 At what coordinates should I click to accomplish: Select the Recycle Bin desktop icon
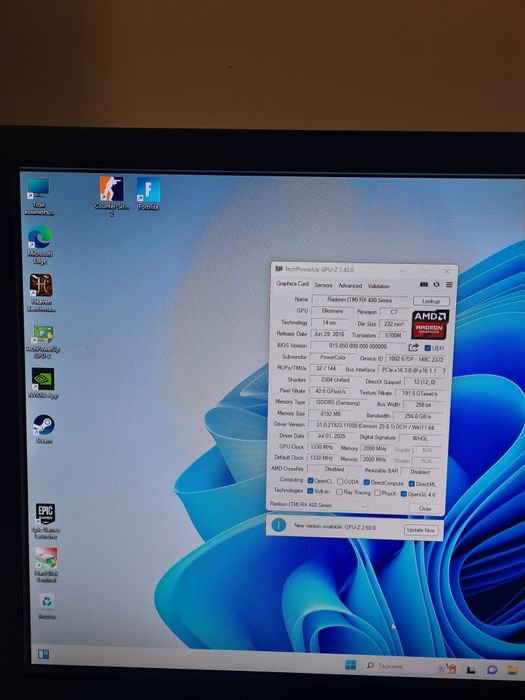47,606
